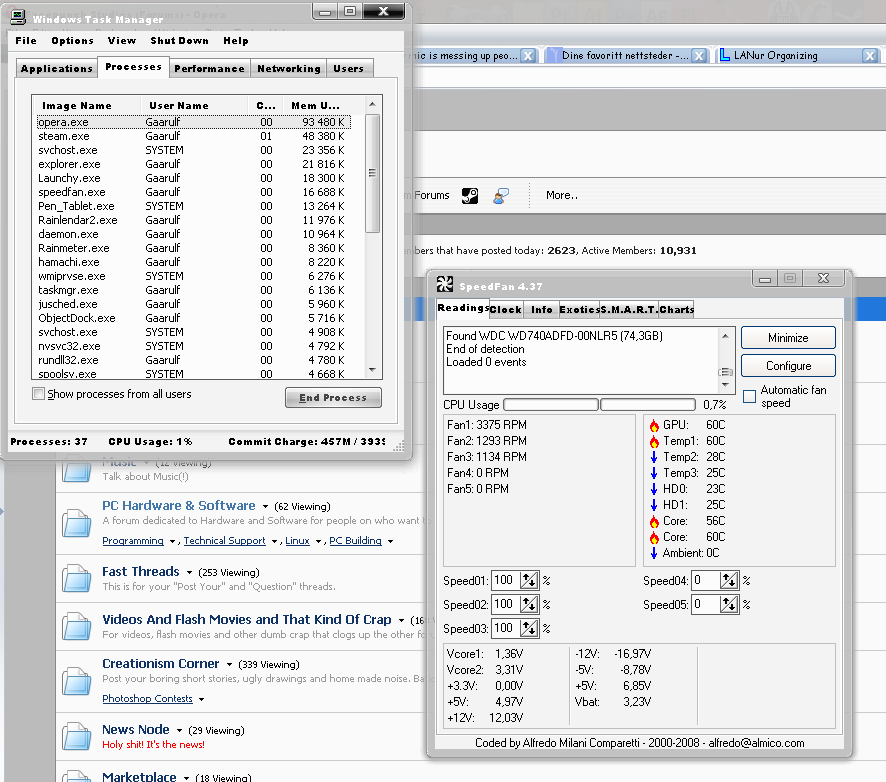
Task: Select steam.exe process row
Action: pyautogui.click(x=194, y=136)
